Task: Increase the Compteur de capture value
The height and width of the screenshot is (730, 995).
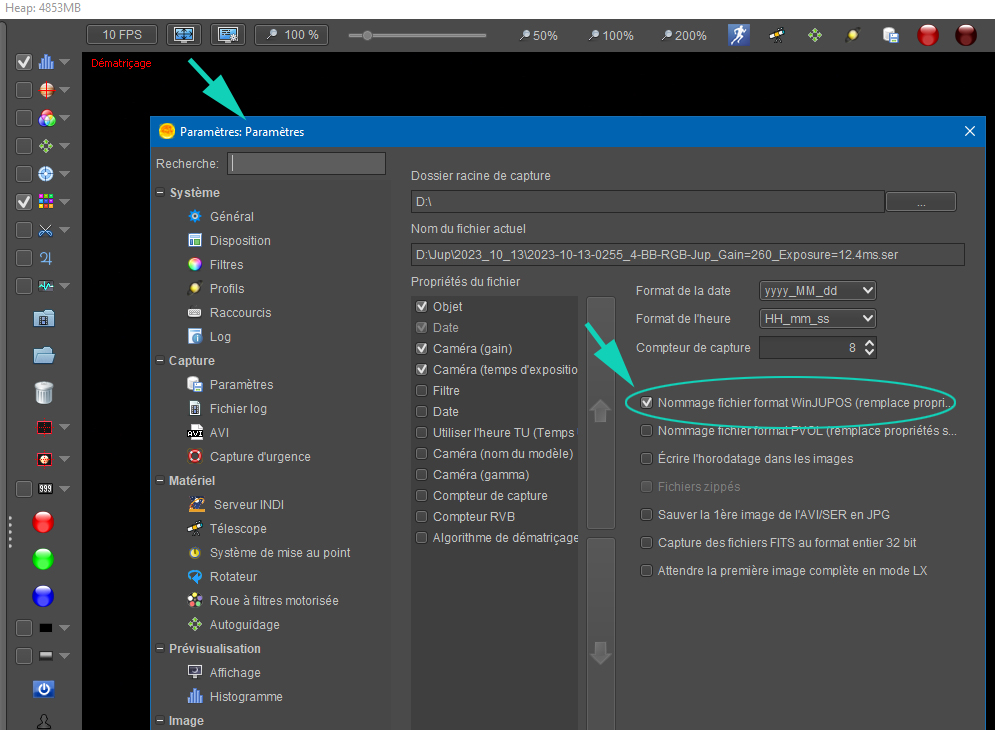Action: tap(869, 343)
